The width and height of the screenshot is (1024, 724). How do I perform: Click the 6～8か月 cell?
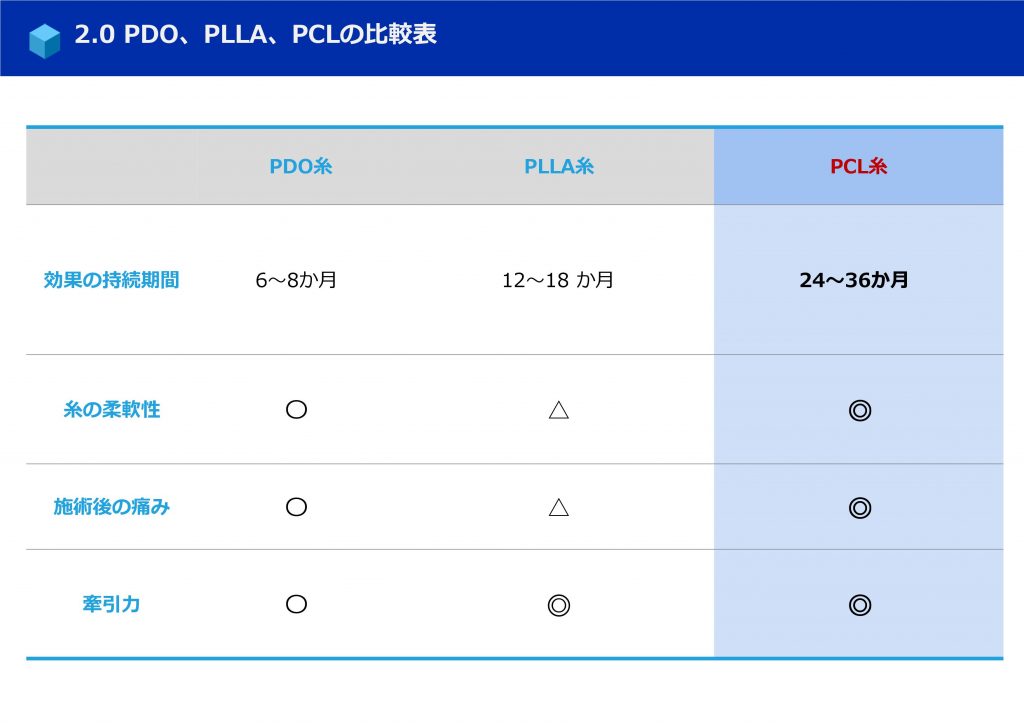pyautogui.click(x=296, y=280)
